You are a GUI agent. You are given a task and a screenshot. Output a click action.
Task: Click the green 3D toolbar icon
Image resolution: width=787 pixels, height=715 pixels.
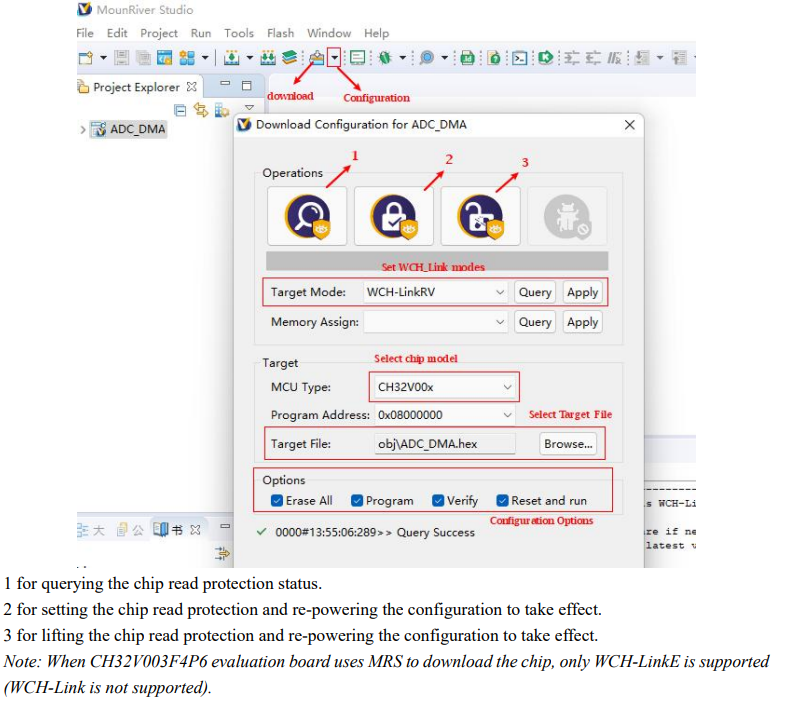467,58
